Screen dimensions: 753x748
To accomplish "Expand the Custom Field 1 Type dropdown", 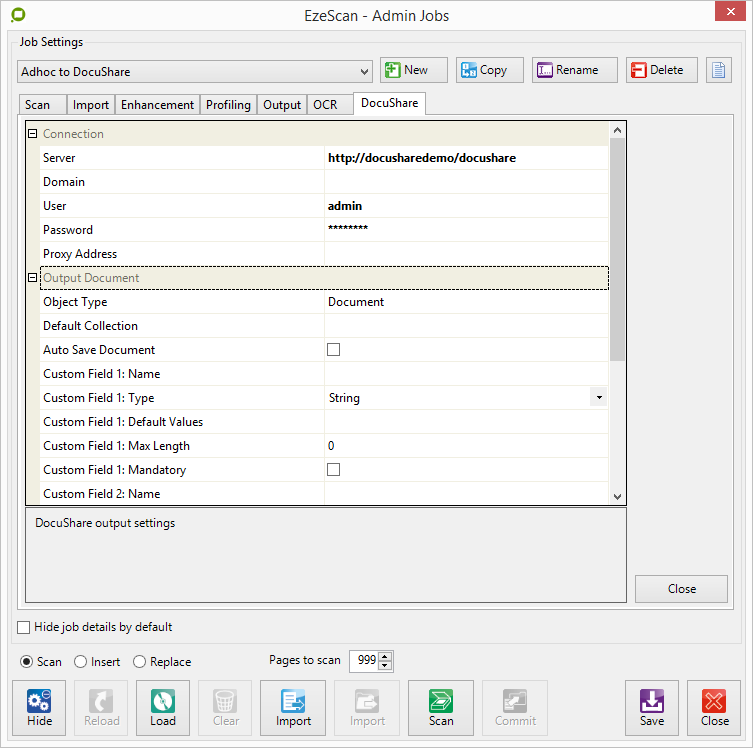I will pos(598,398).
